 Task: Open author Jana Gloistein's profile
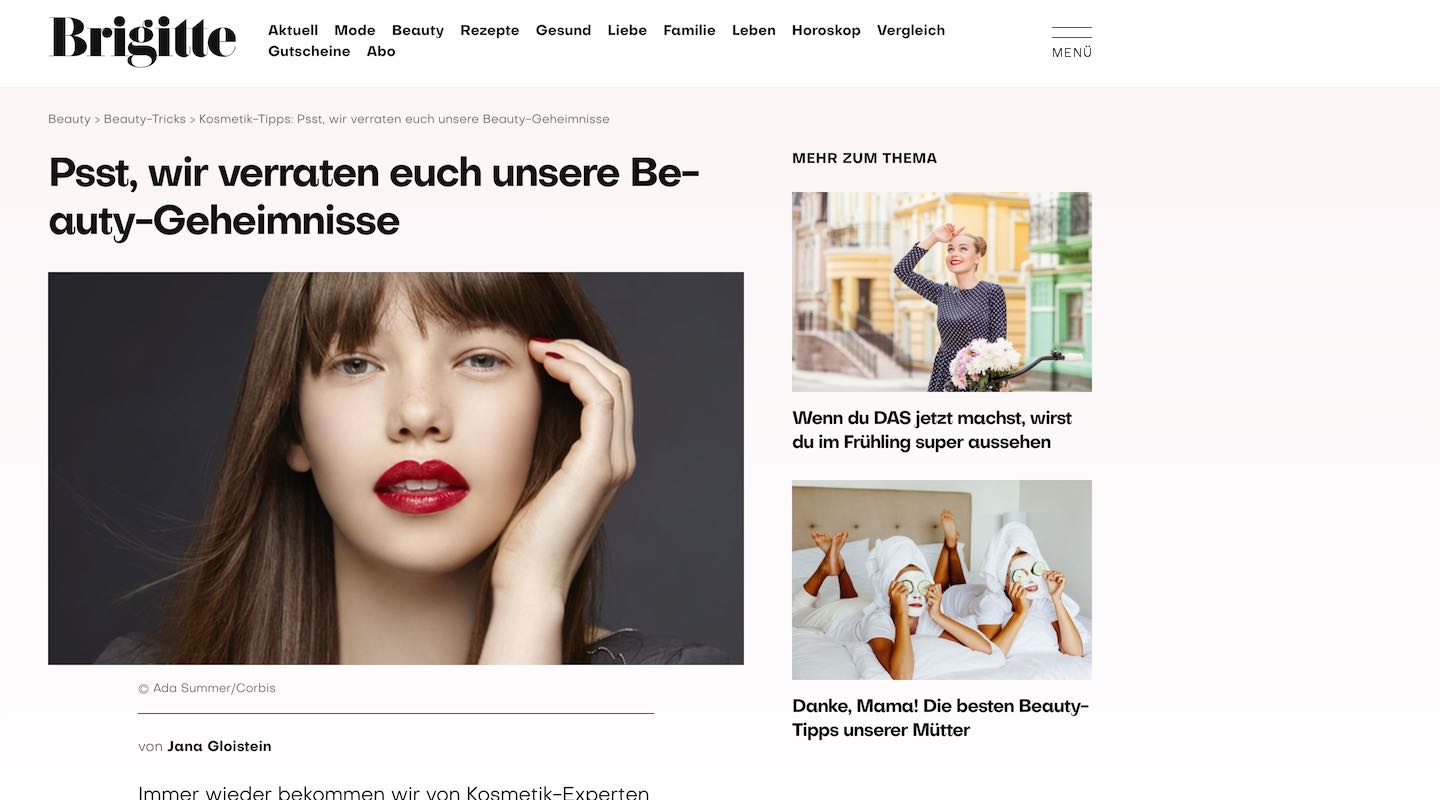pos(219,746)
